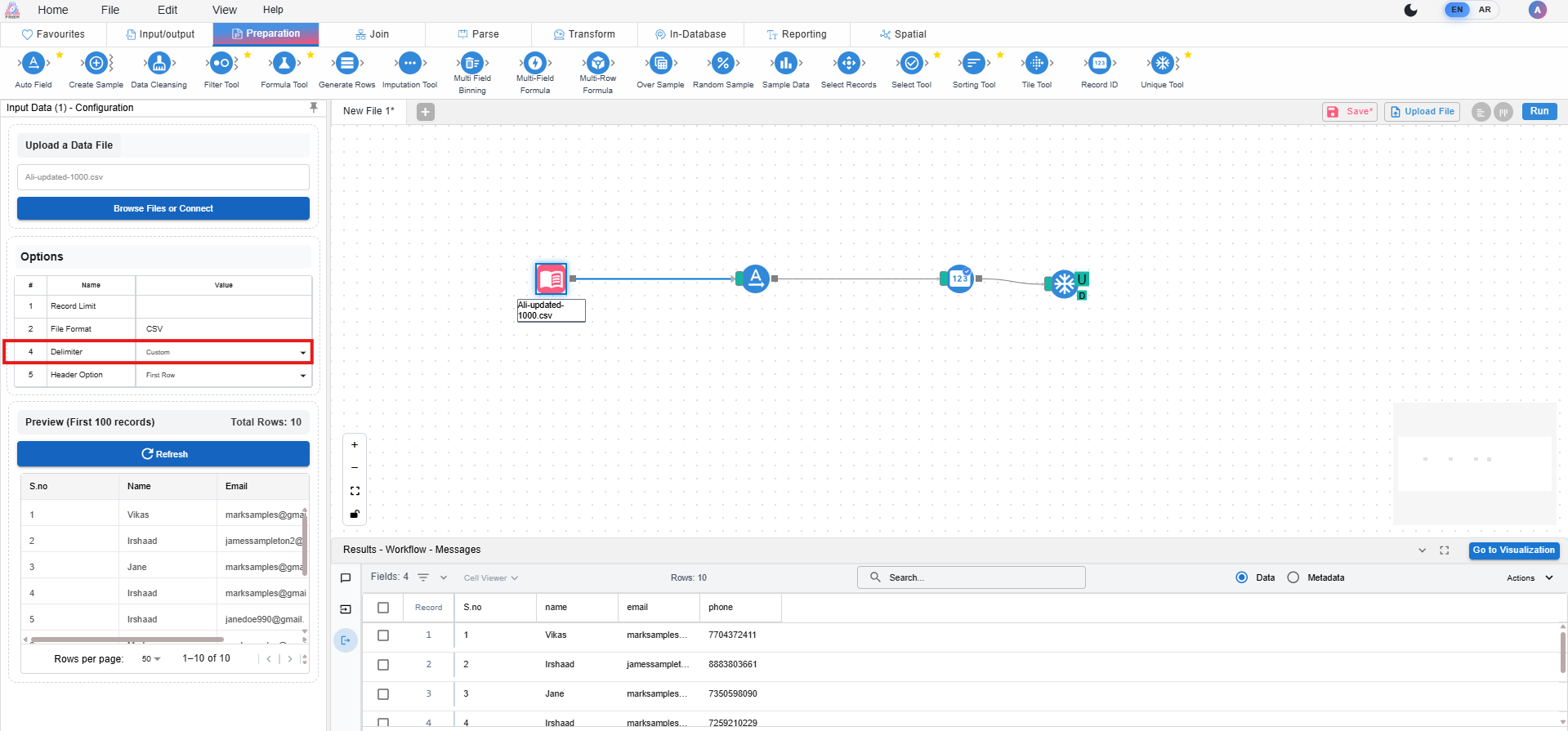Click the Record ID tool icon

[x=1099, y=64]
